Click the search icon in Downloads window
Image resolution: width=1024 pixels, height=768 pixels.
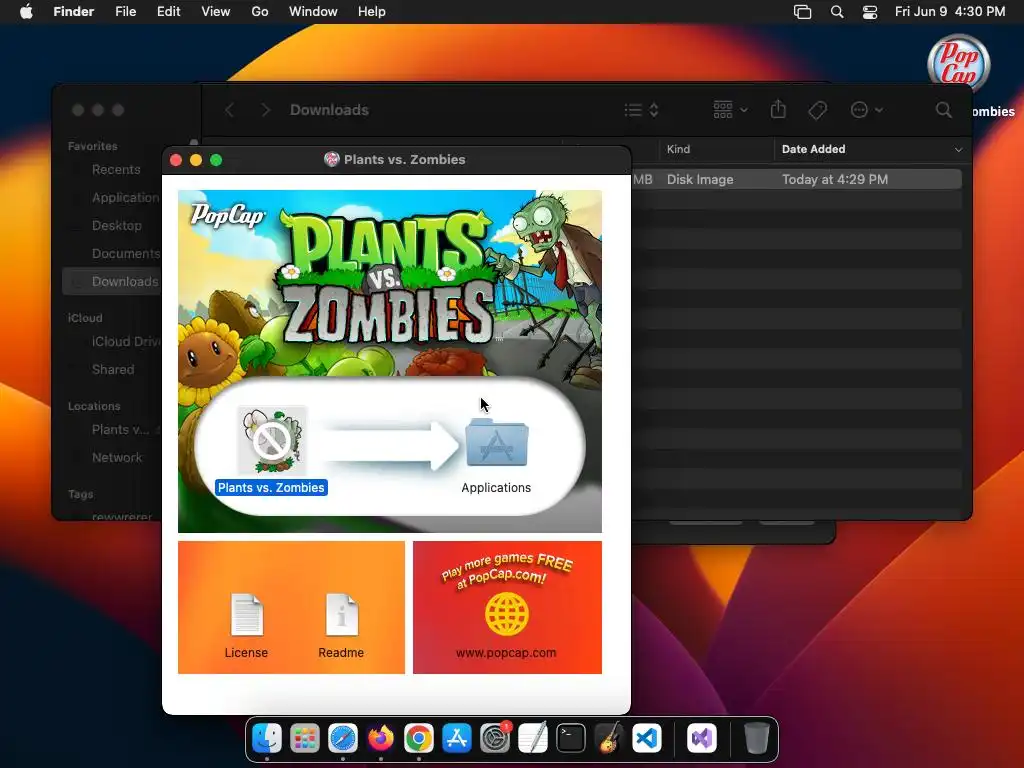click(944, 110)
